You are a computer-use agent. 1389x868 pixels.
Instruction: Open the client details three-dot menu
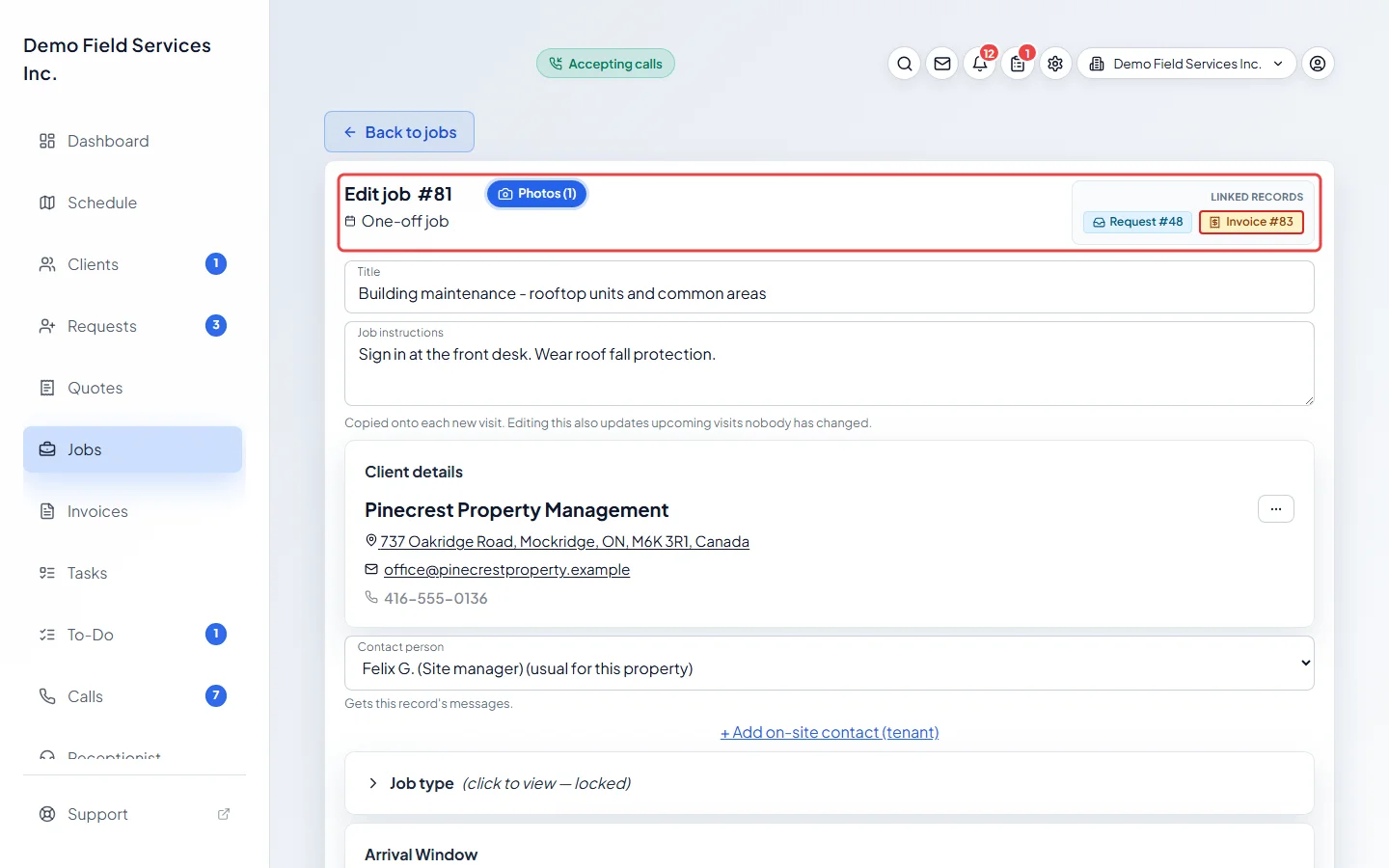(1275, 509)
